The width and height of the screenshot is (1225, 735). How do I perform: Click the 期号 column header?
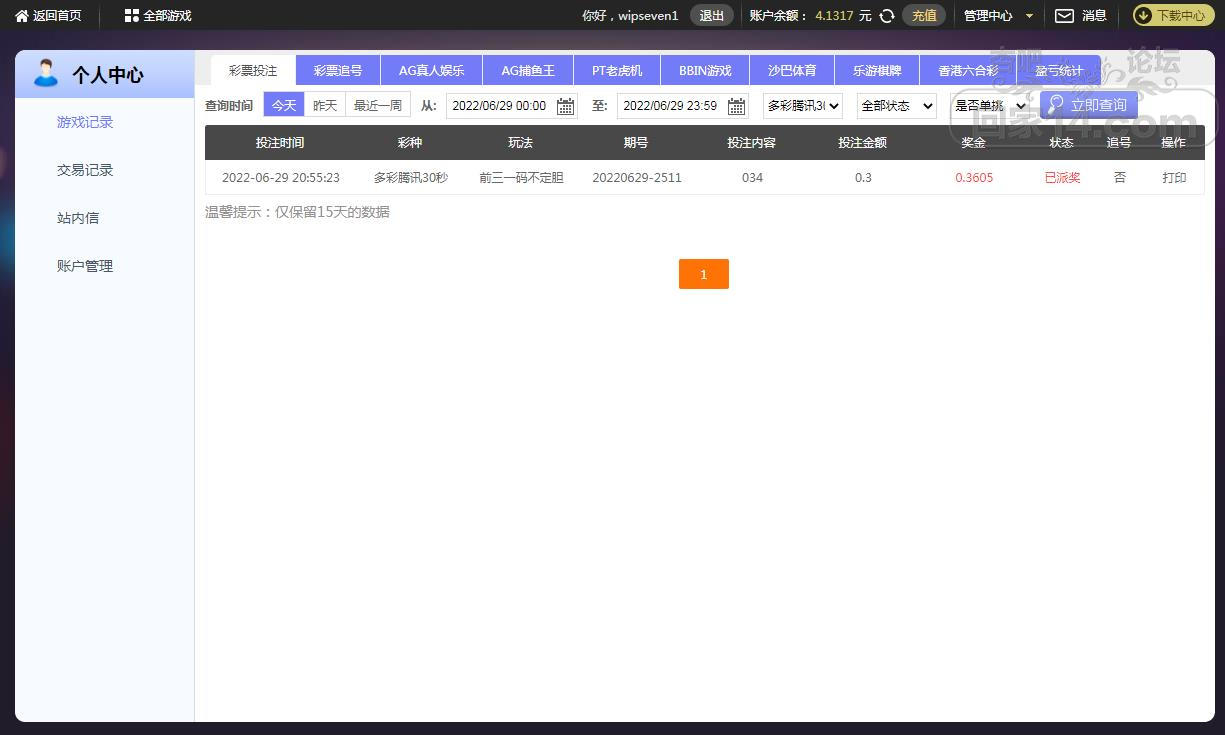(636, 143)
